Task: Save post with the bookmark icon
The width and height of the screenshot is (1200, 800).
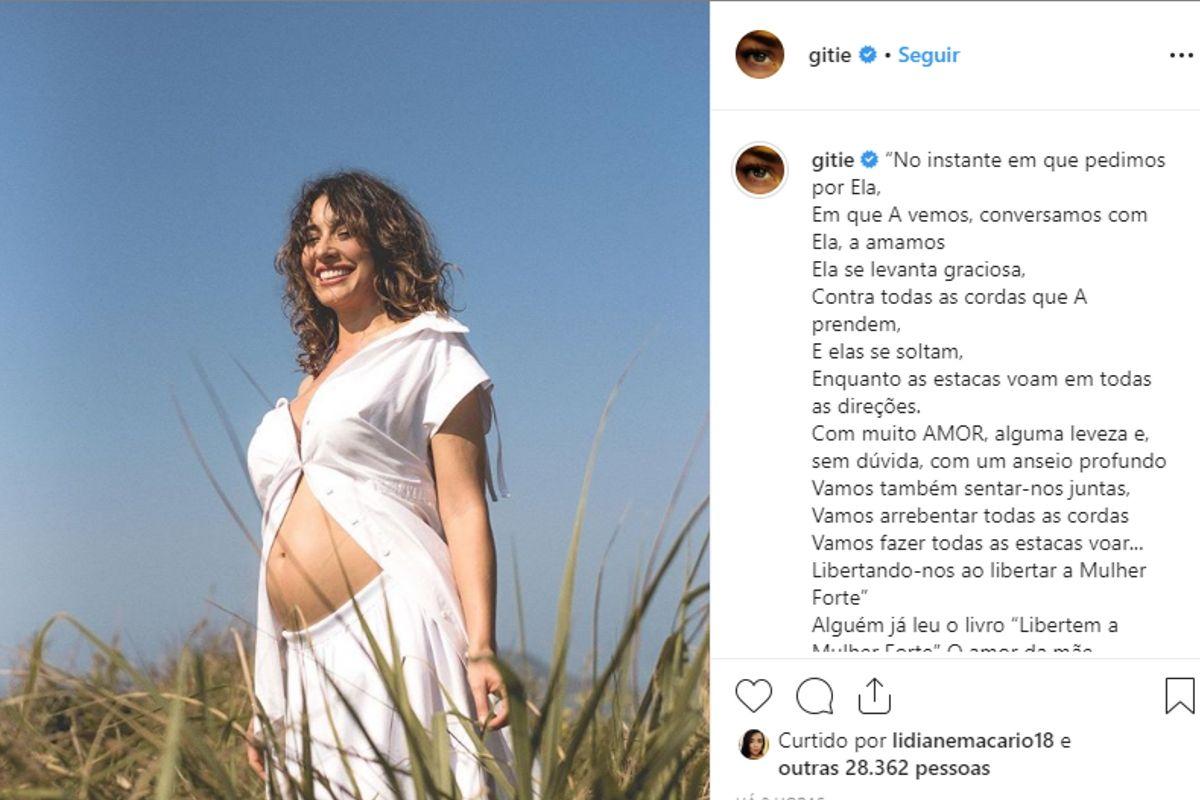Action: [1180, 695]
